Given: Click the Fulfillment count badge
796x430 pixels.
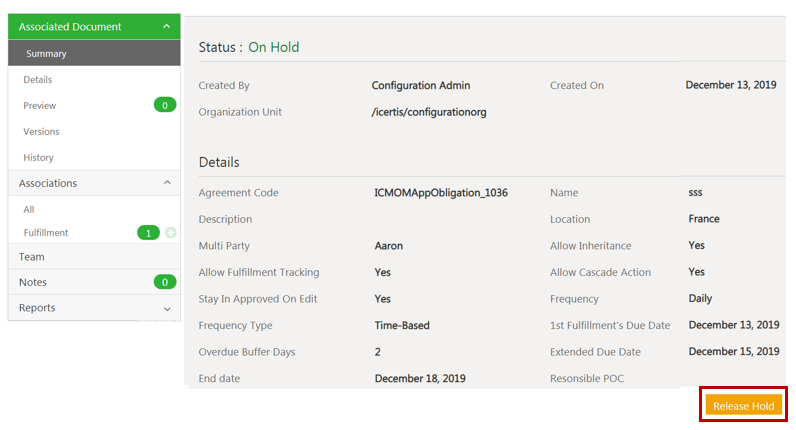Looking at the screenshot, I should coord(148,233).
